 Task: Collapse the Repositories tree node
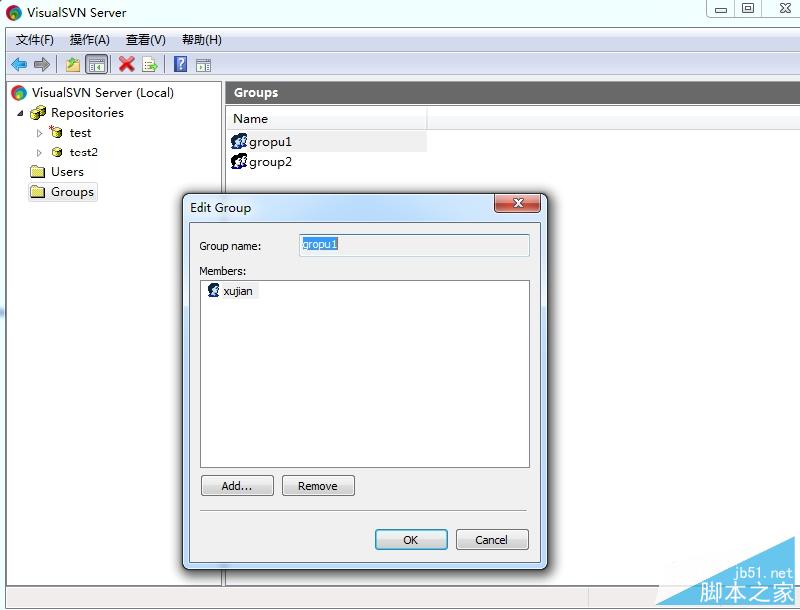click(x=20, y=113)
